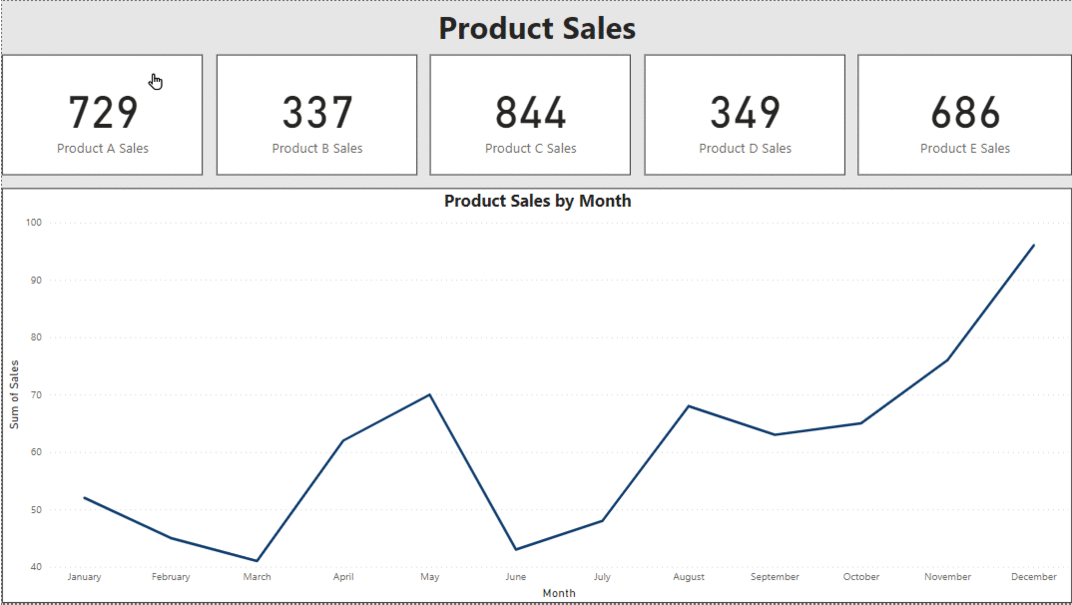Select the March low point on the line

[257, 559]
